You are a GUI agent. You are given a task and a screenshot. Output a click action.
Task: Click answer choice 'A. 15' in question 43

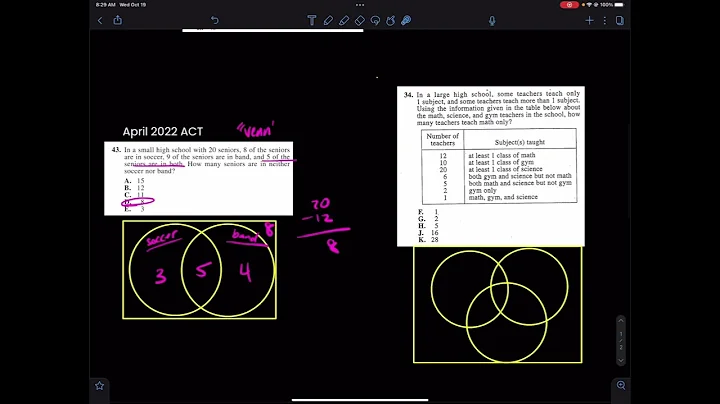point(134,181)
